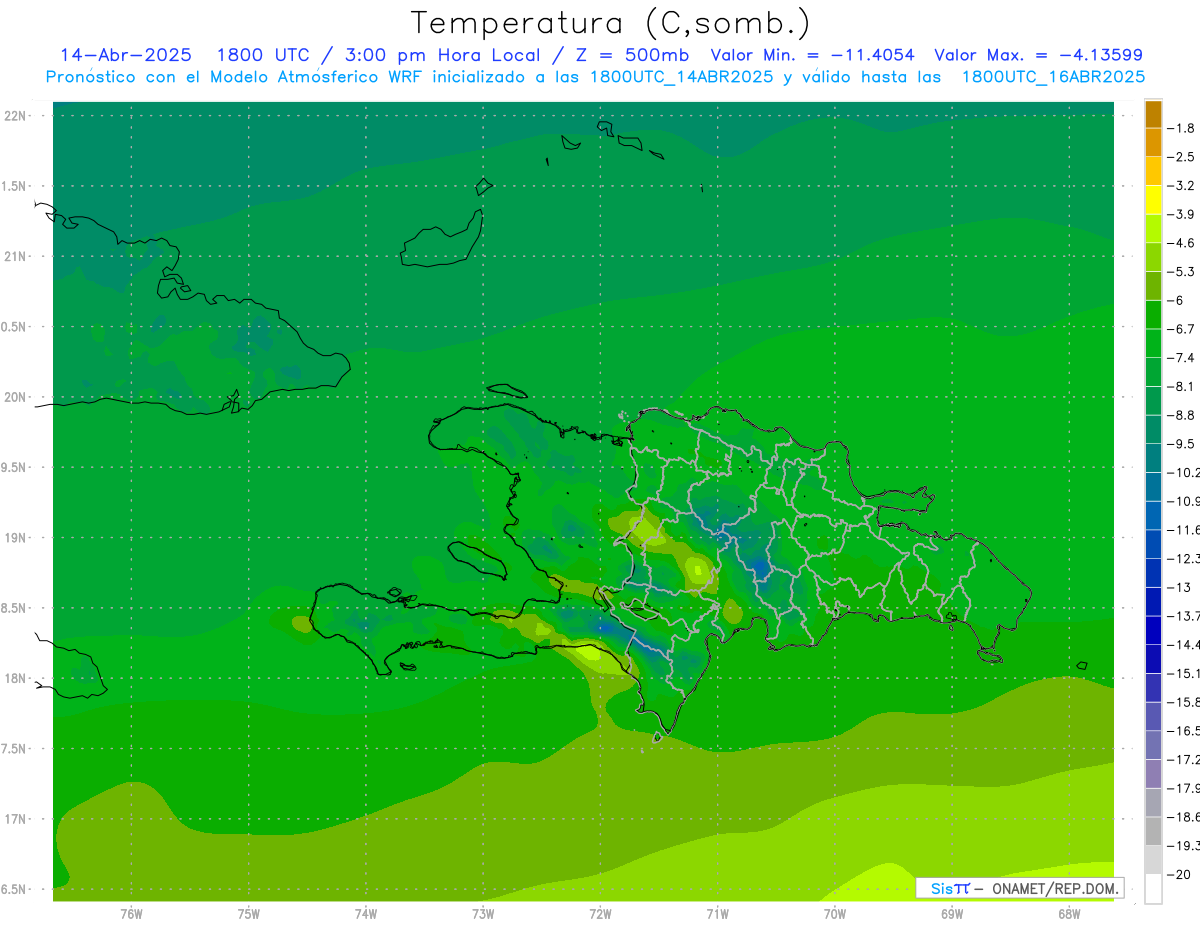Click the '-4.6' colorbar label
Image resolution: width=1200 pixels, height=927 pixels.
1181,243
